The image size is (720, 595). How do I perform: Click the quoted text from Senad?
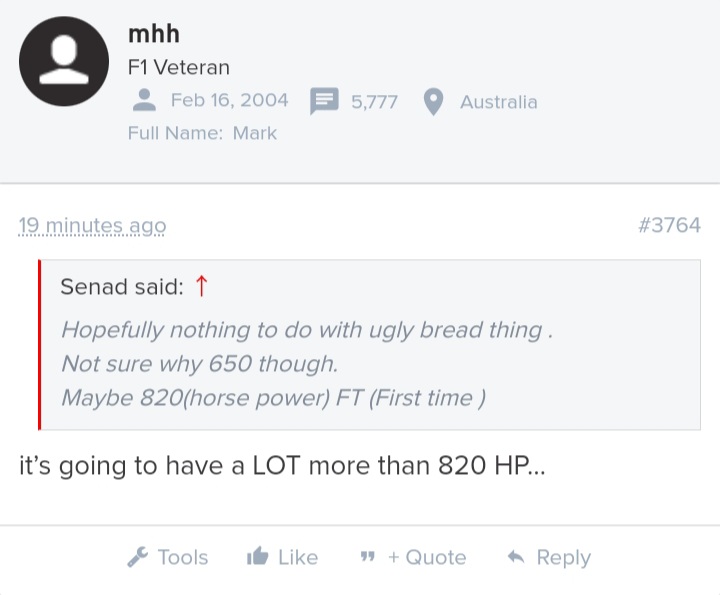point(307,363)
